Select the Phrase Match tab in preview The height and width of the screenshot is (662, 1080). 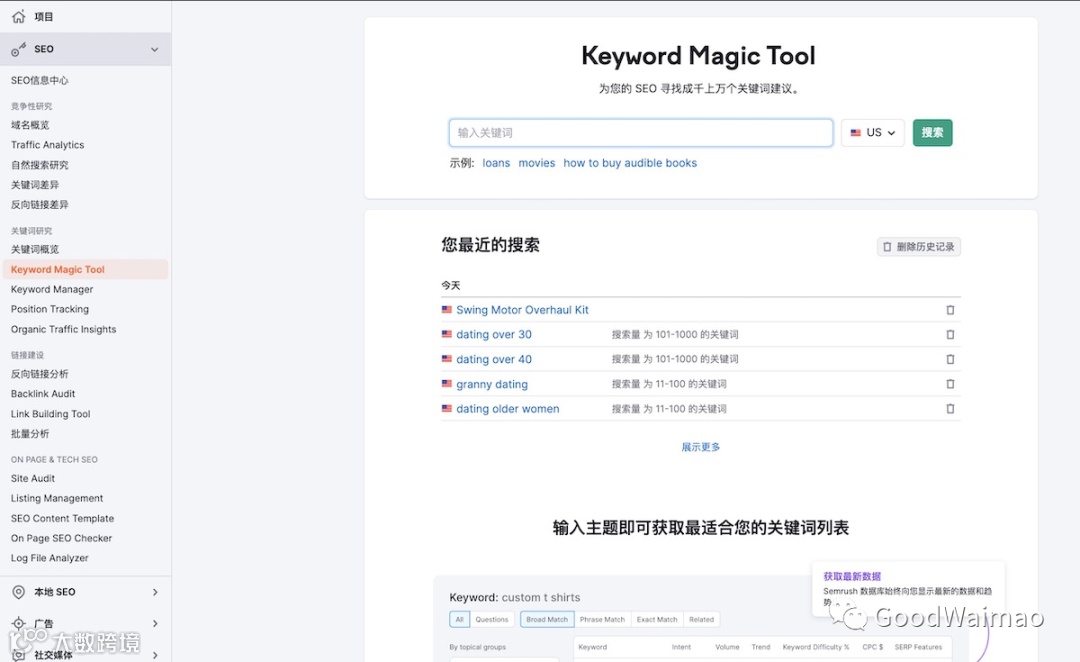coord(602,619)
